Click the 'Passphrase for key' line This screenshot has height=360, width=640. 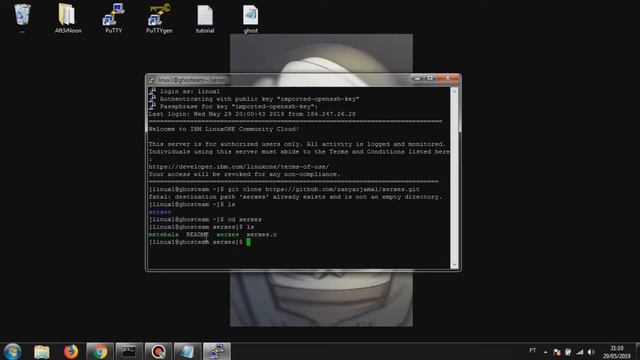[x=239, y=107]
